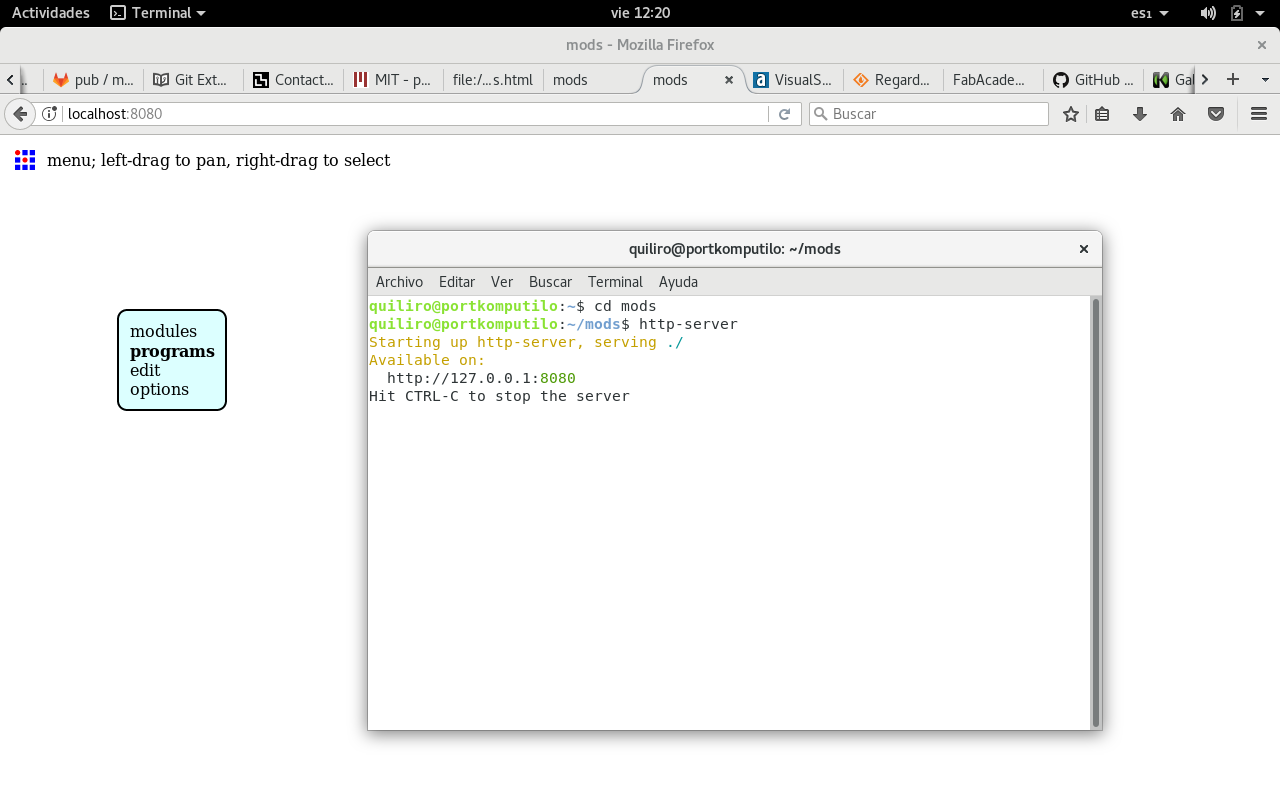
Task: Open the Terminal app menu in top bar
Action: coord(158,13)
